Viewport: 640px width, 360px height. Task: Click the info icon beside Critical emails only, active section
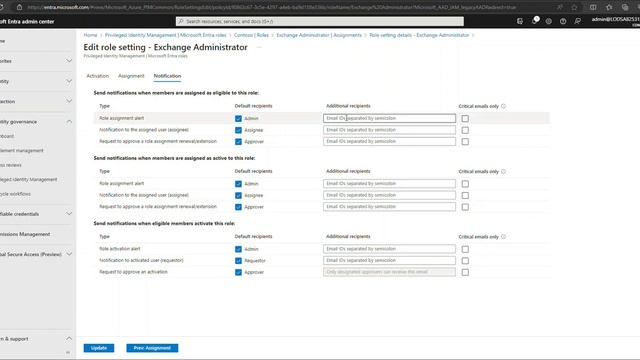tap(503, 171)
